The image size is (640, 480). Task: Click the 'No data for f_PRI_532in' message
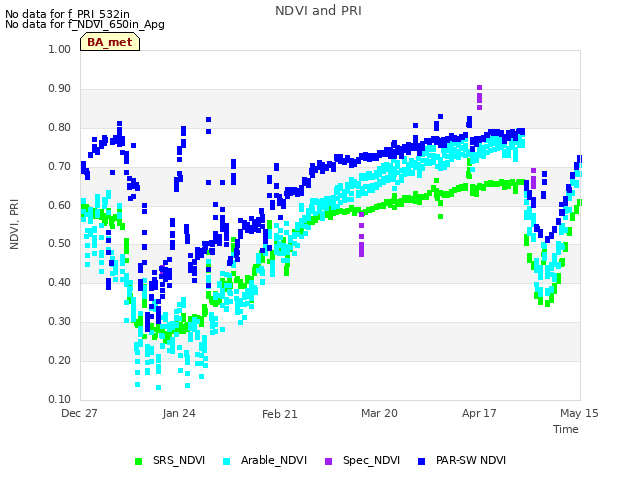[67, 14]
